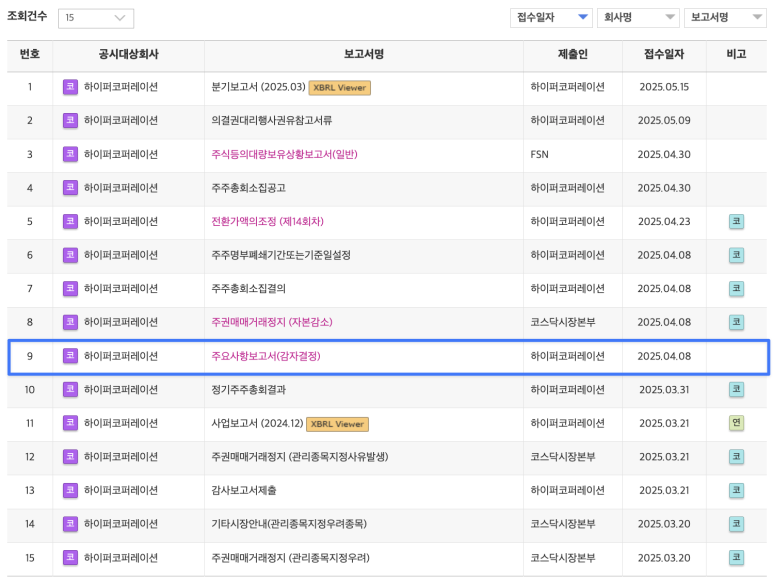Click the purple 코 icon in row 8
The width and height of the screenshot is (773, 581).
pyautogui.click(x=70, y=322)
